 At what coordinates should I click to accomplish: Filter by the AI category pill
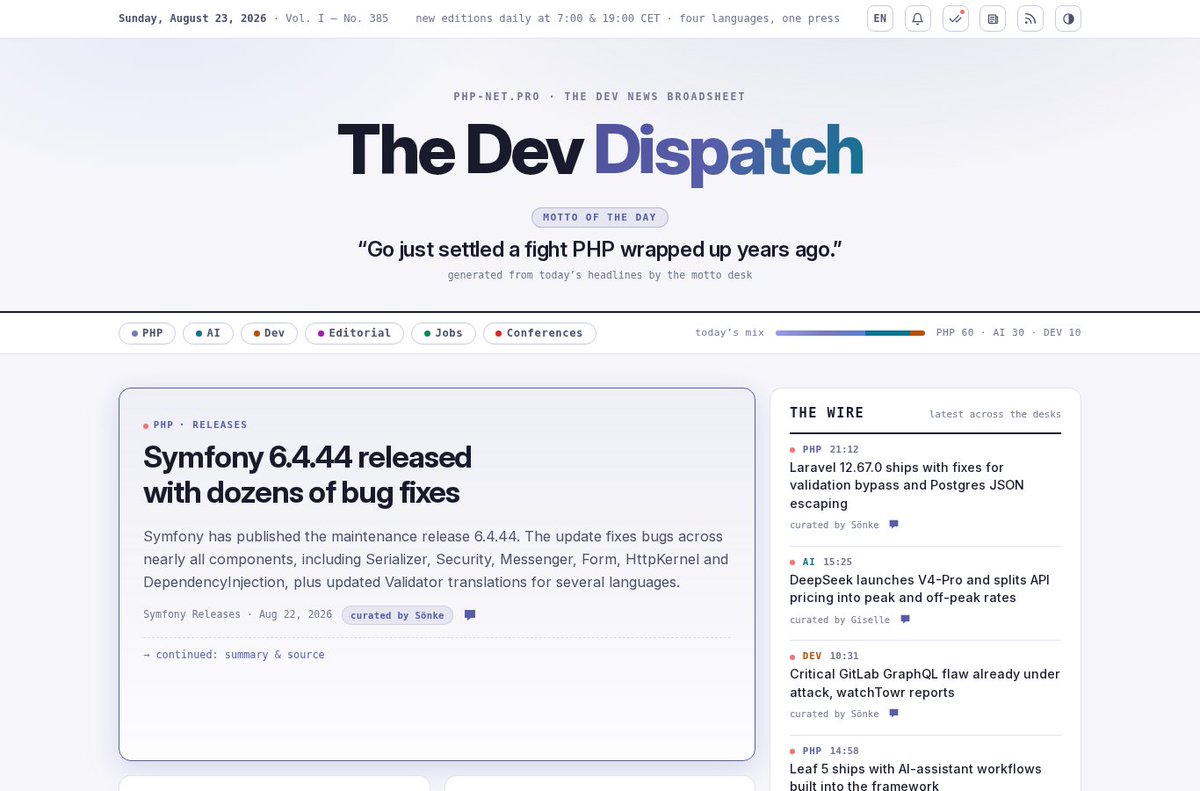(208, 333)
